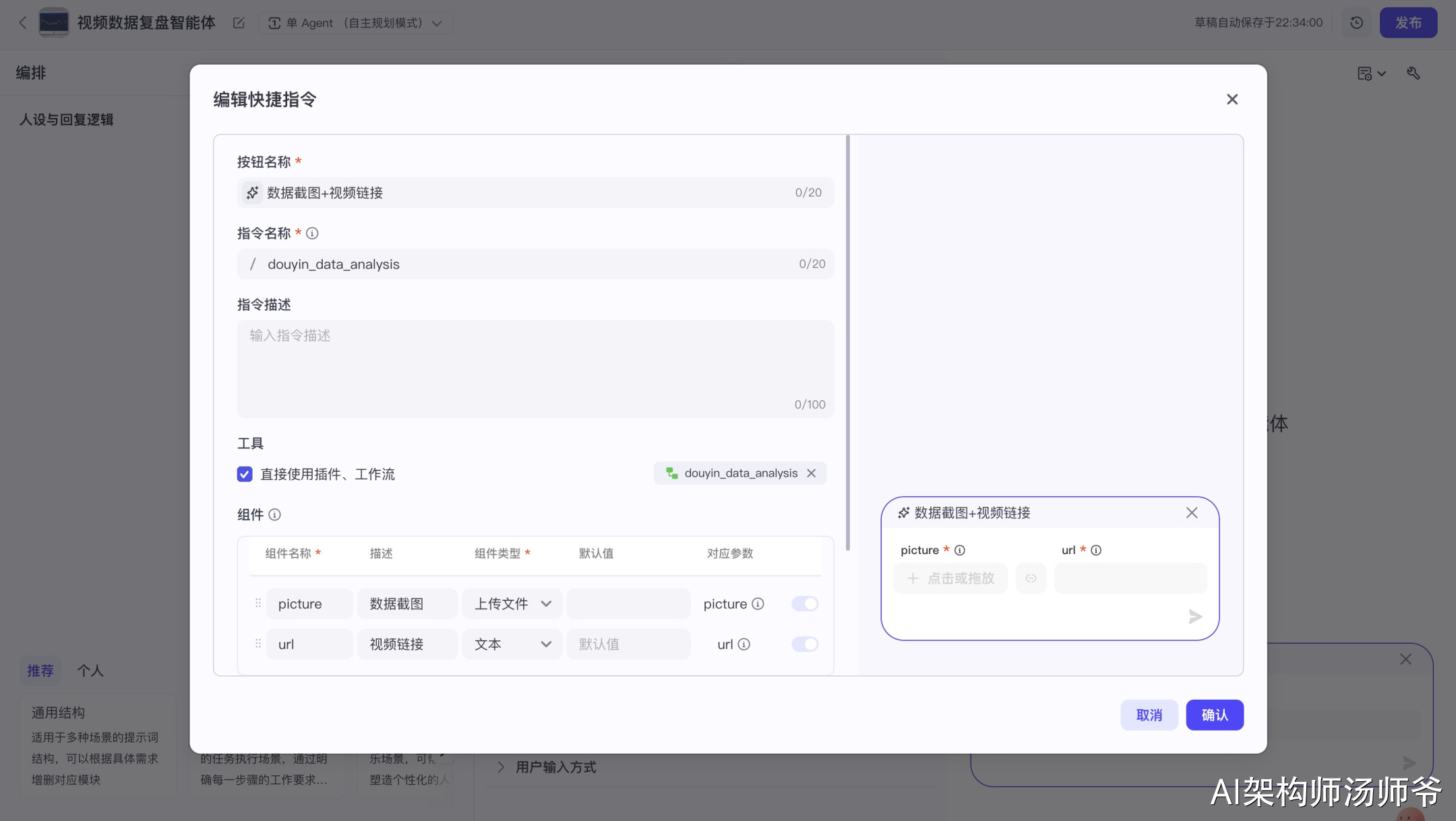Screen dimensions: 1456x821
Task: Open 上传文件 component type dropdown
Action: click(512, 604)
